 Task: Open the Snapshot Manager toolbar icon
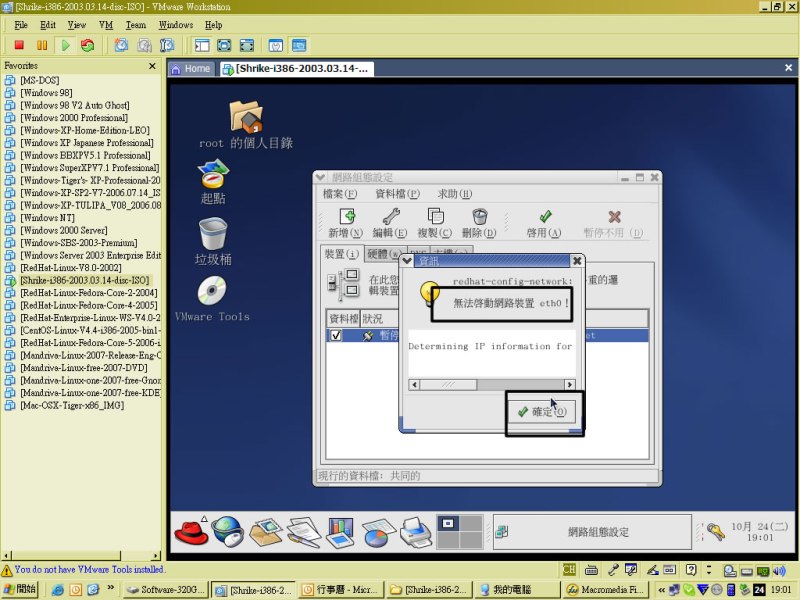pyautogui.click(x=167, y=45)
